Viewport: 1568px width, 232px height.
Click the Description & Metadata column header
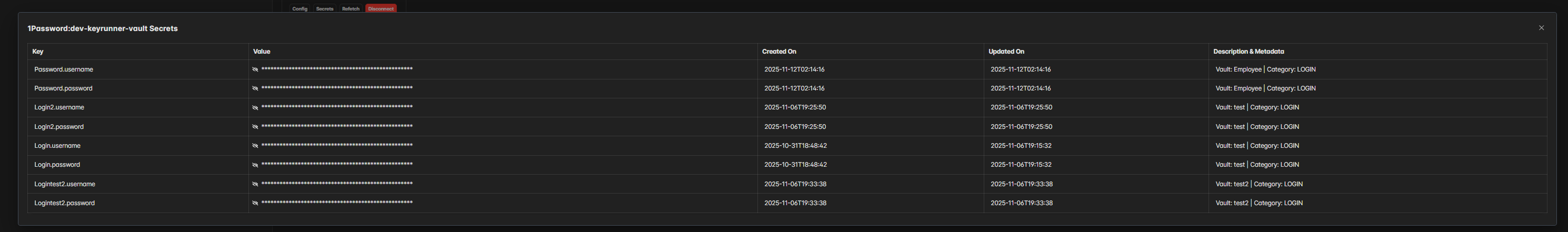tap(1249, 52)
